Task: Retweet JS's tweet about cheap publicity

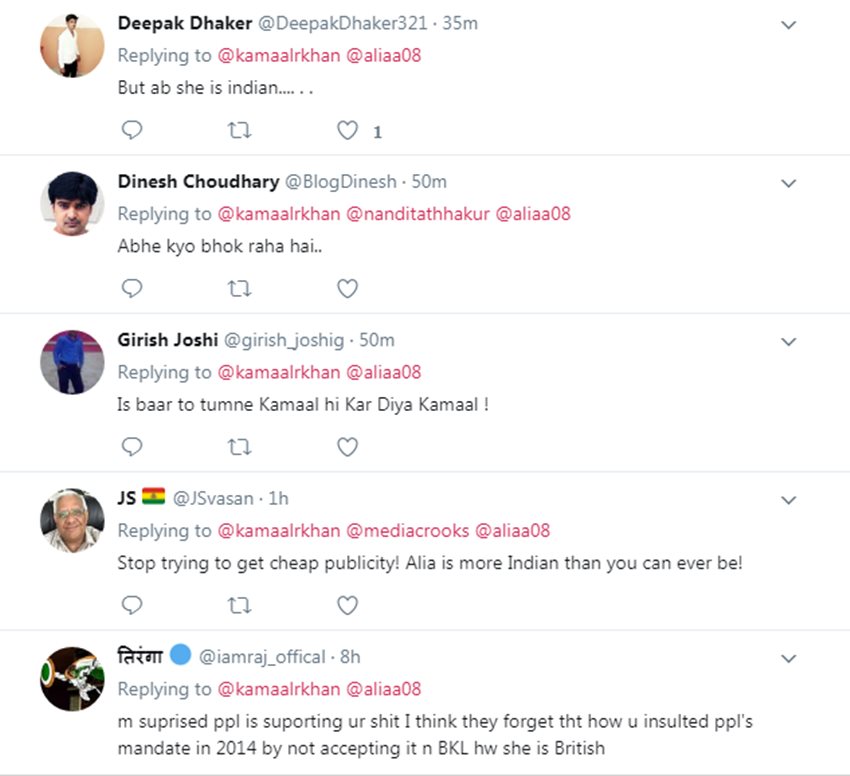Action: [x=239, y=605]
